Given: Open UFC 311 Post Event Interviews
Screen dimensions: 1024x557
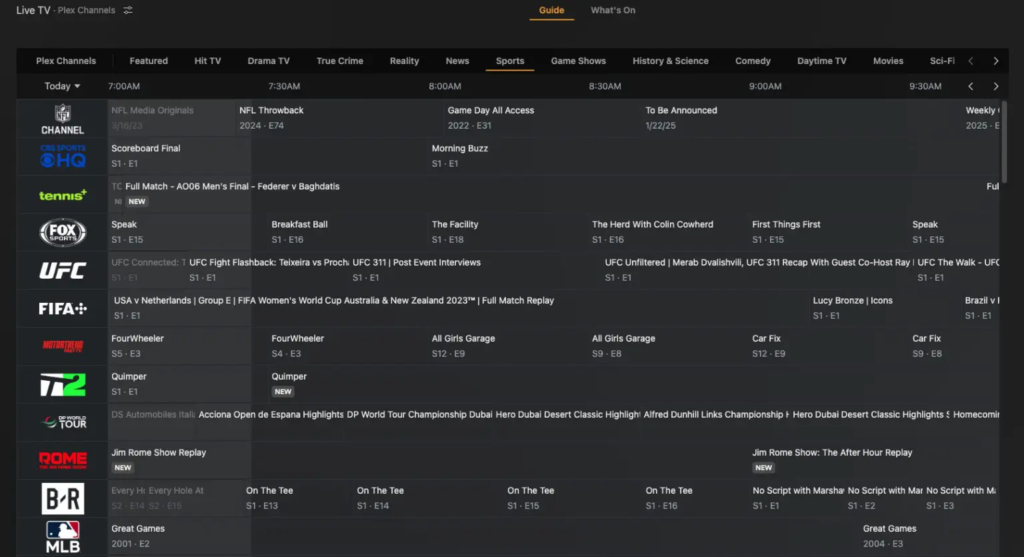Looking at the screenshot, I should click(x=475, y=270).
